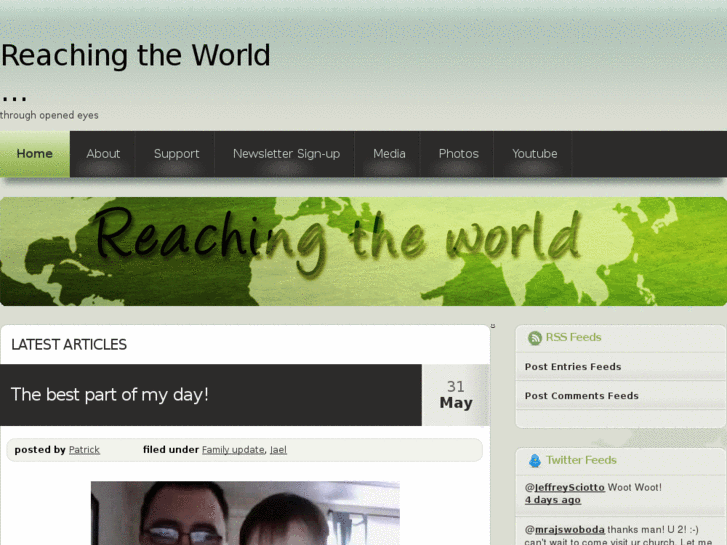The image size is (727, 545).
Task: Go to the Support page
Action: coord(176,154)
